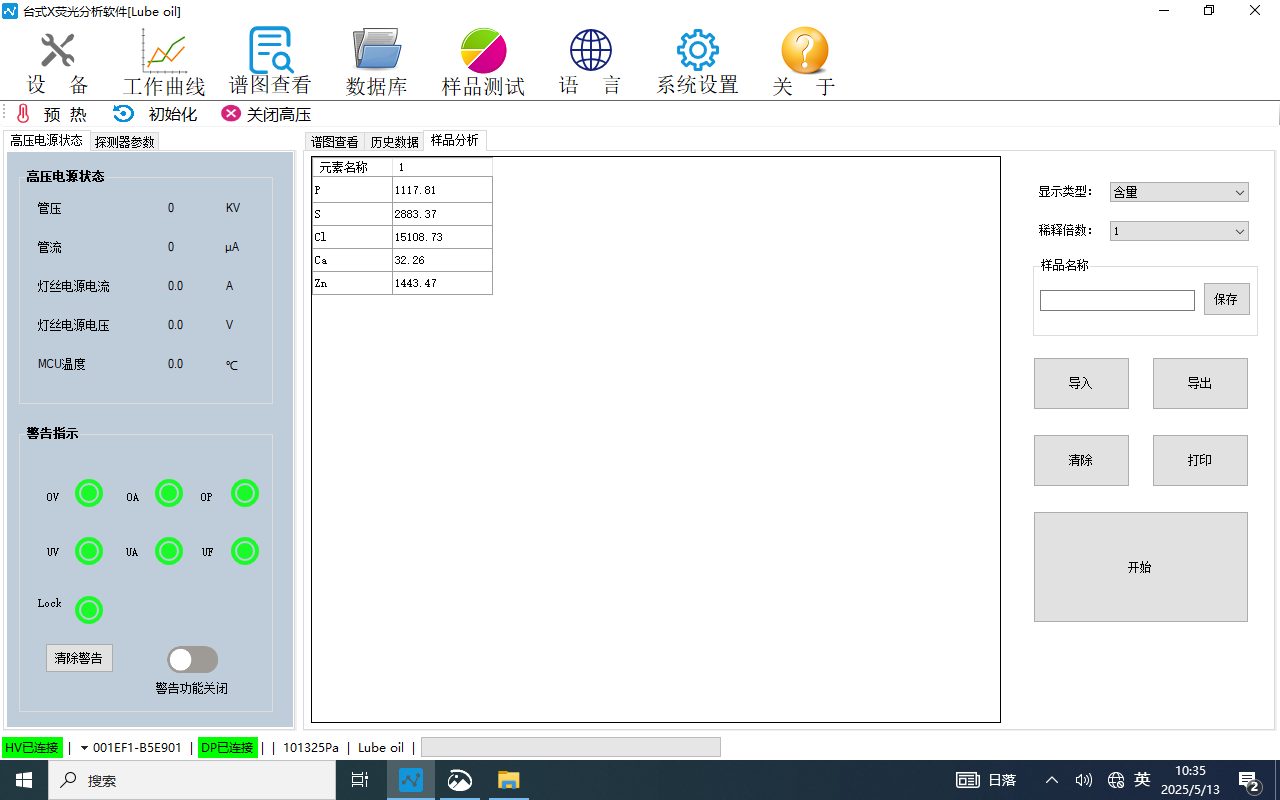Image resolution: width=1280 pixels, height=800 pixels.
Task: Click the OV green warning indicator
Action: click(89, 493)
